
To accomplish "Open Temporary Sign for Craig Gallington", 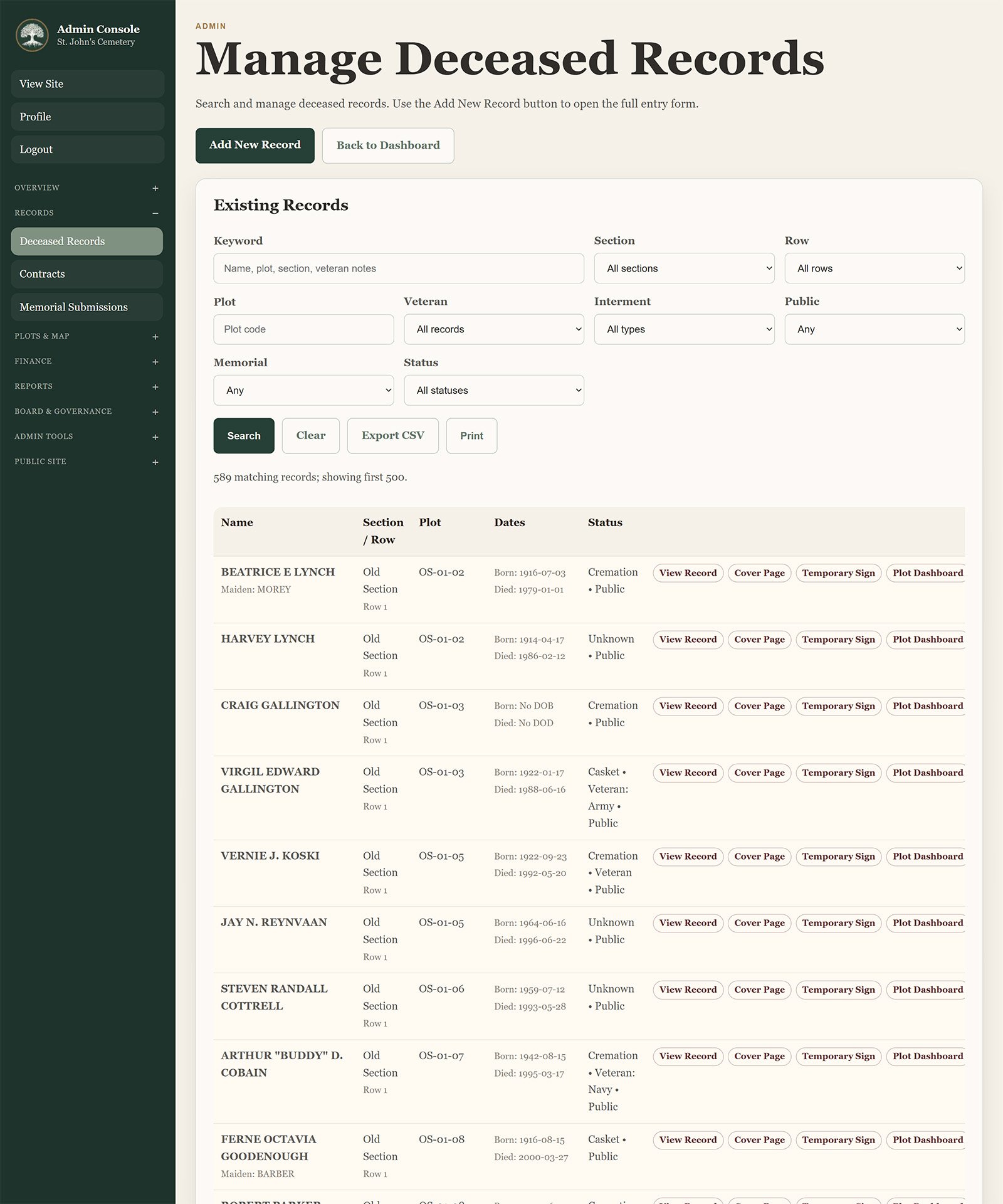I will click(x=839, y=706).
